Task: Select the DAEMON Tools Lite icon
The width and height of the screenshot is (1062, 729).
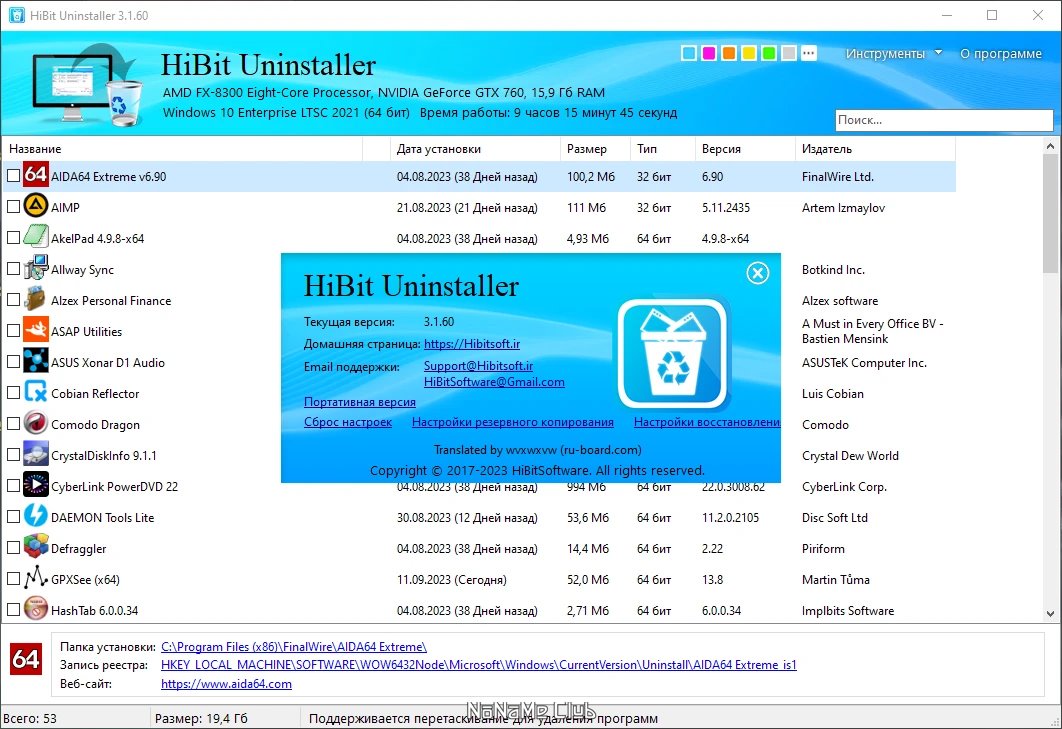Action: point(35,517)
